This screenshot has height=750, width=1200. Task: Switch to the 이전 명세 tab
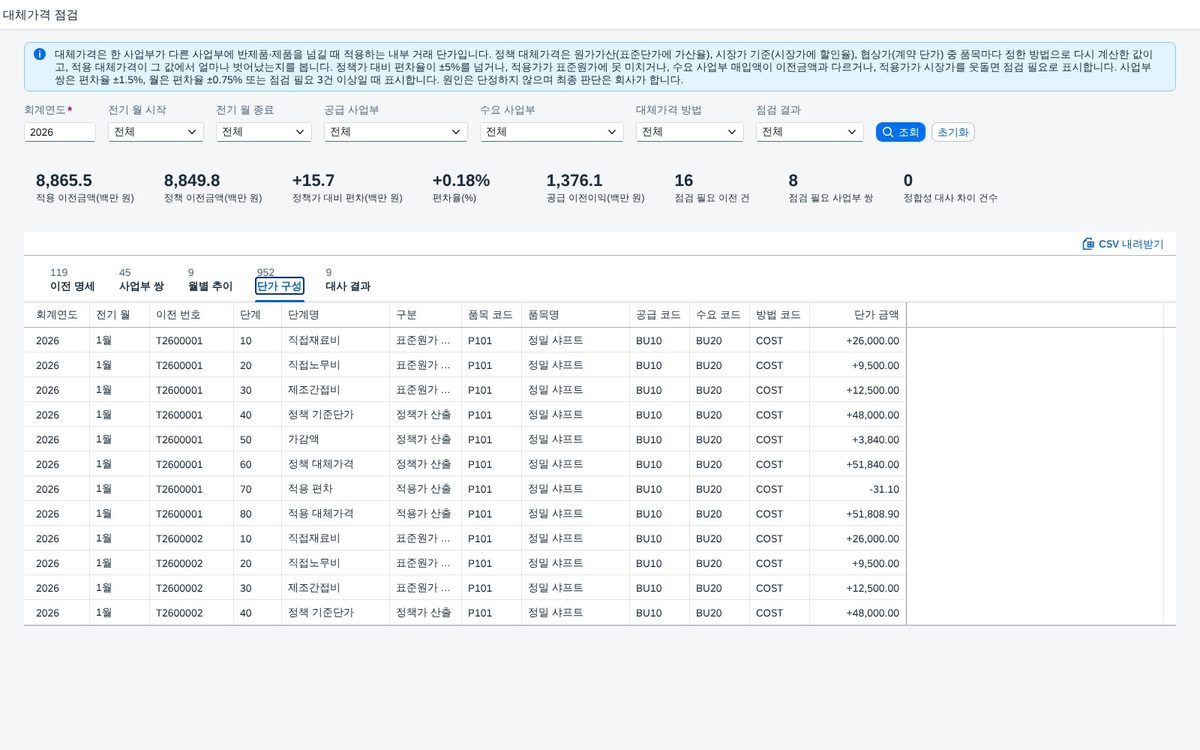coord(72,286)
